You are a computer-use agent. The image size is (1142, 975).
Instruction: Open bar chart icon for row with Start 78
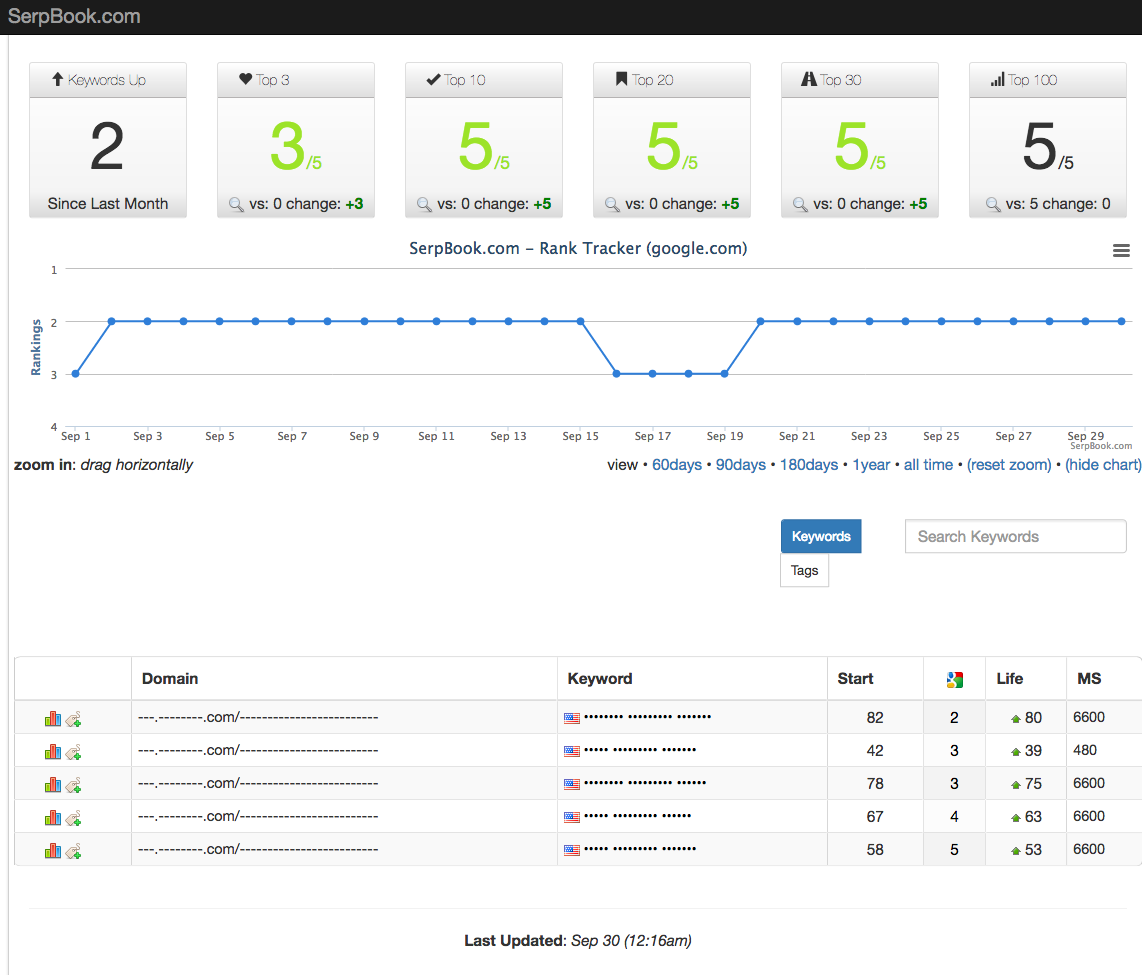tap(52, 785)
